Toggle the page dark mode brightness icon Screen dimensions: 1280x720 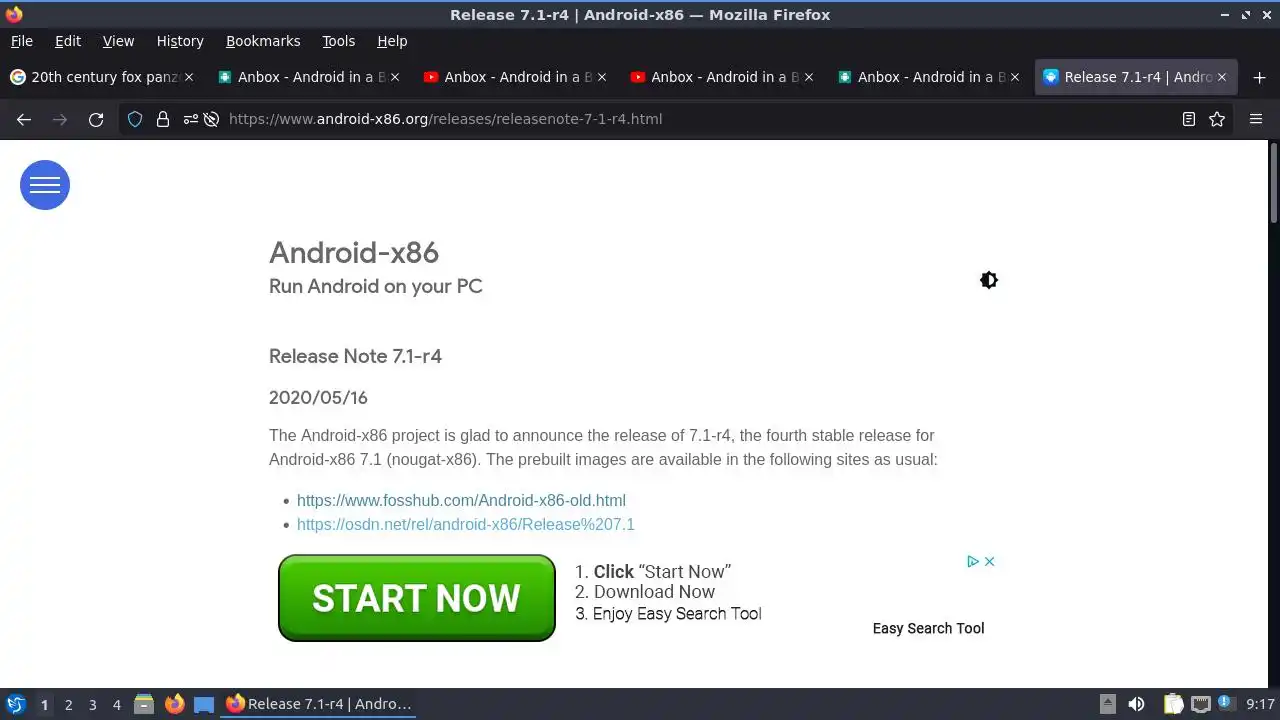[989, 280]
